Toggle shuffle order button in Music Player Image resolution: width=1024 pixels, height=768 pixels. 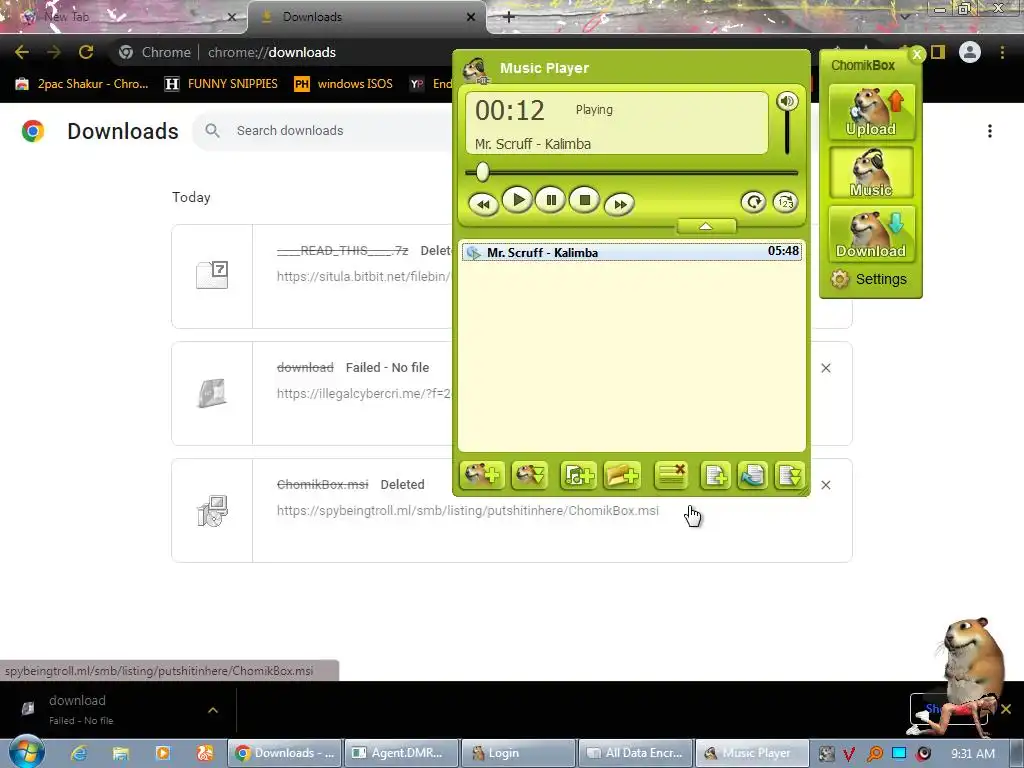[786, 202]
